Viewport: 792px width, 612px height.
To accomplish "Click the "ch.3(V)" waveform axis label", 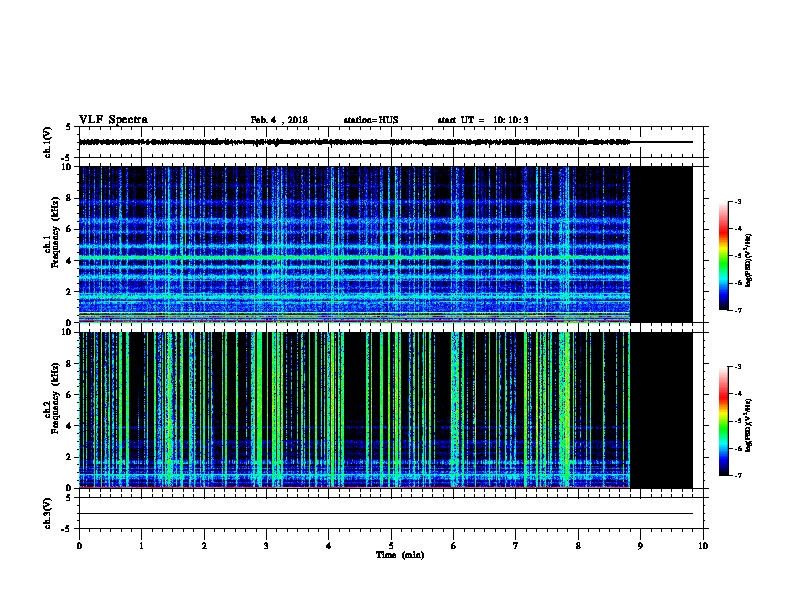I will click(x=48, y=514).
